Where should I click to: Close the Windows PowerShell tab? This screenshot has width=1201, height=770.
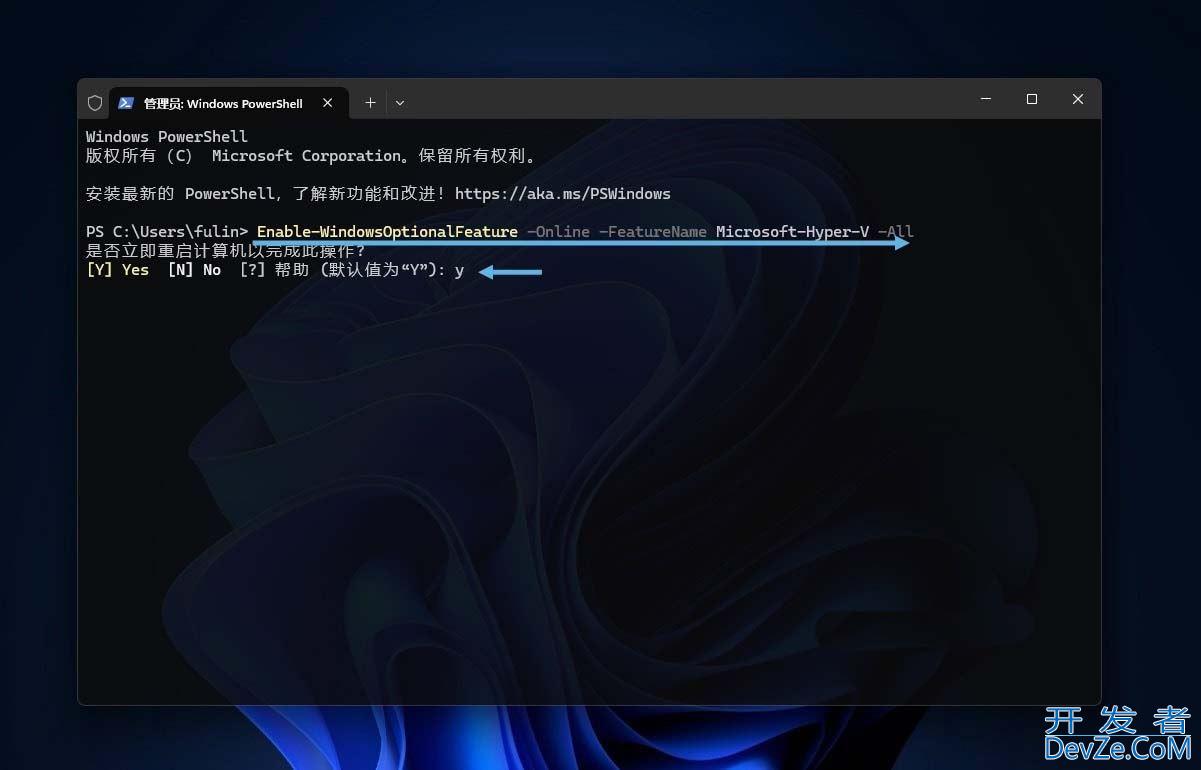[328, 103]
